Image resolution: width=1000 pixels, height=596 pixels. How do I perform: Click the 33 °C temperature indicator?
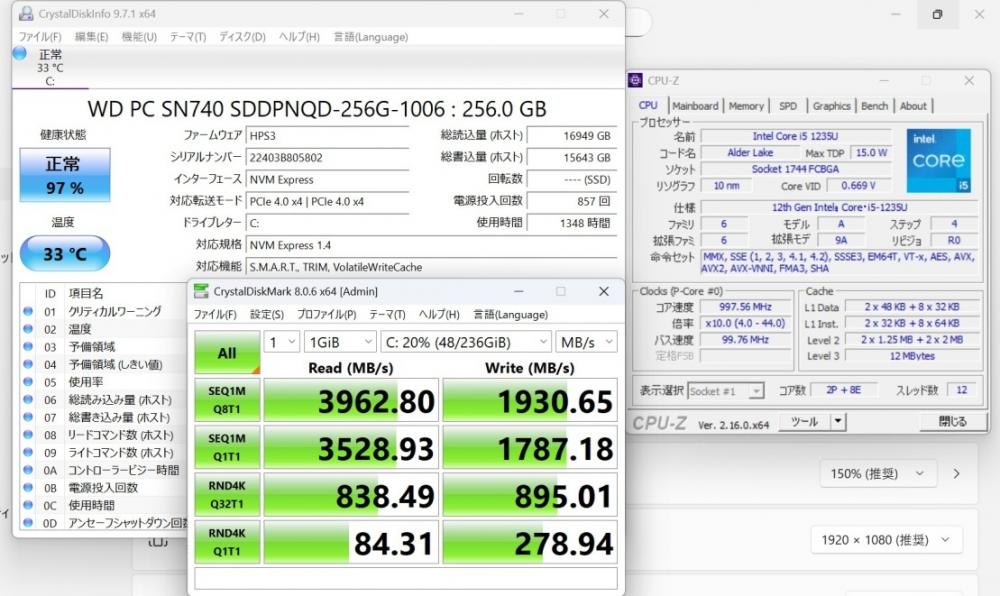pyautogui.click(x=63, y=254)
